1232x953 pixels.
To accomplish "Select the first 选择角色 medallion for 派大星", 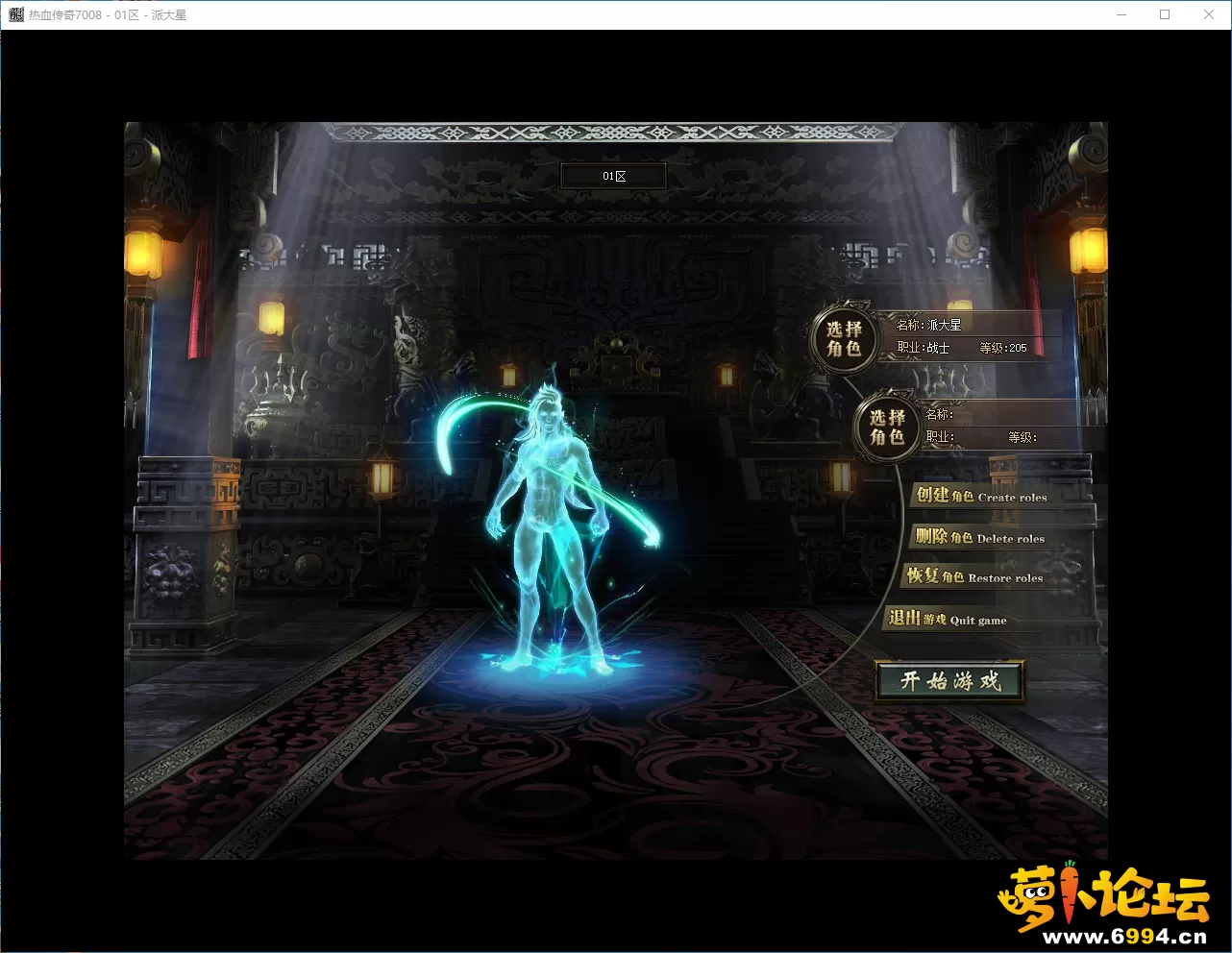I will pos(844,340).
